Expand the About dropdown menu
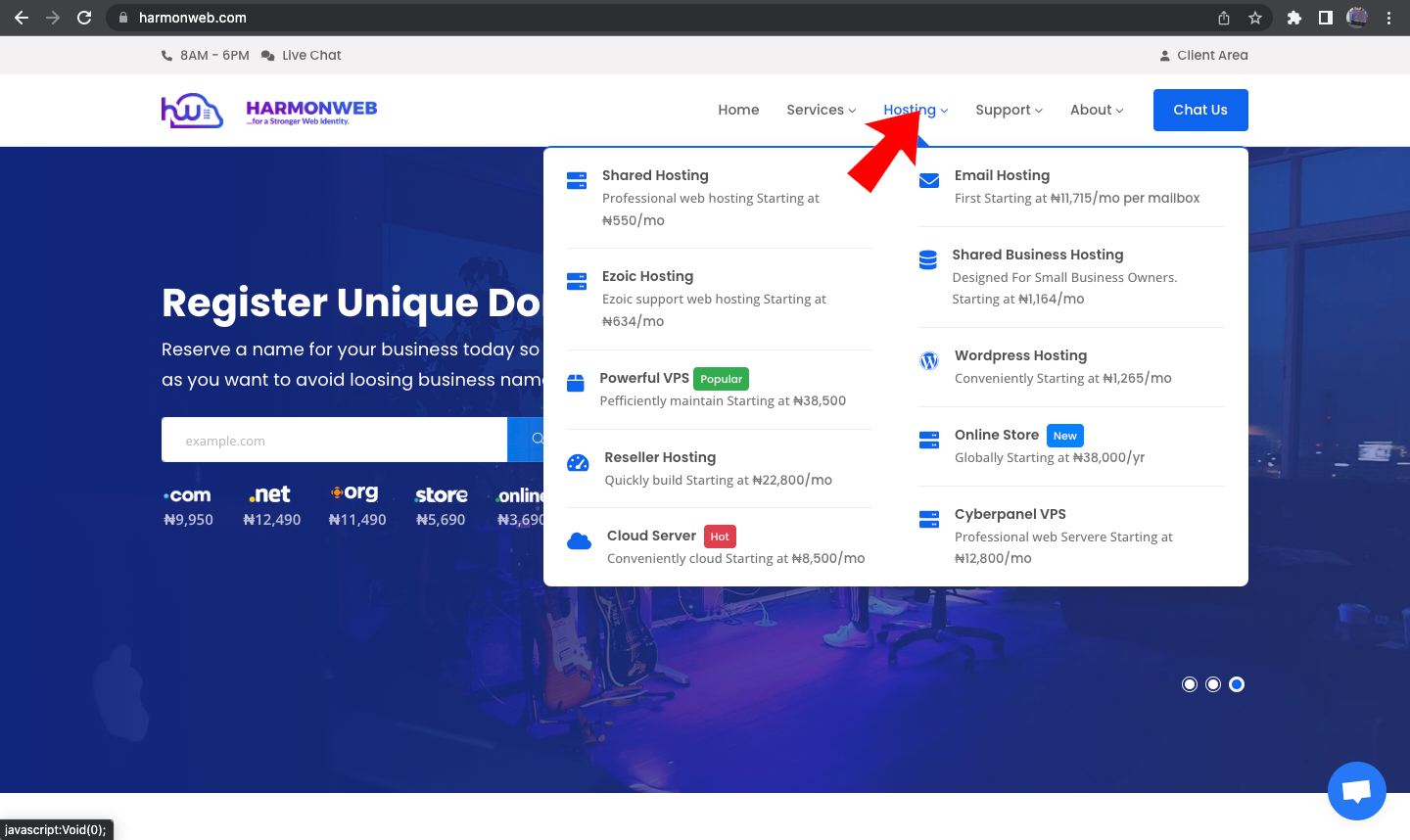Viewport: 1410px width, 840px height. [x=1095, y=110]
